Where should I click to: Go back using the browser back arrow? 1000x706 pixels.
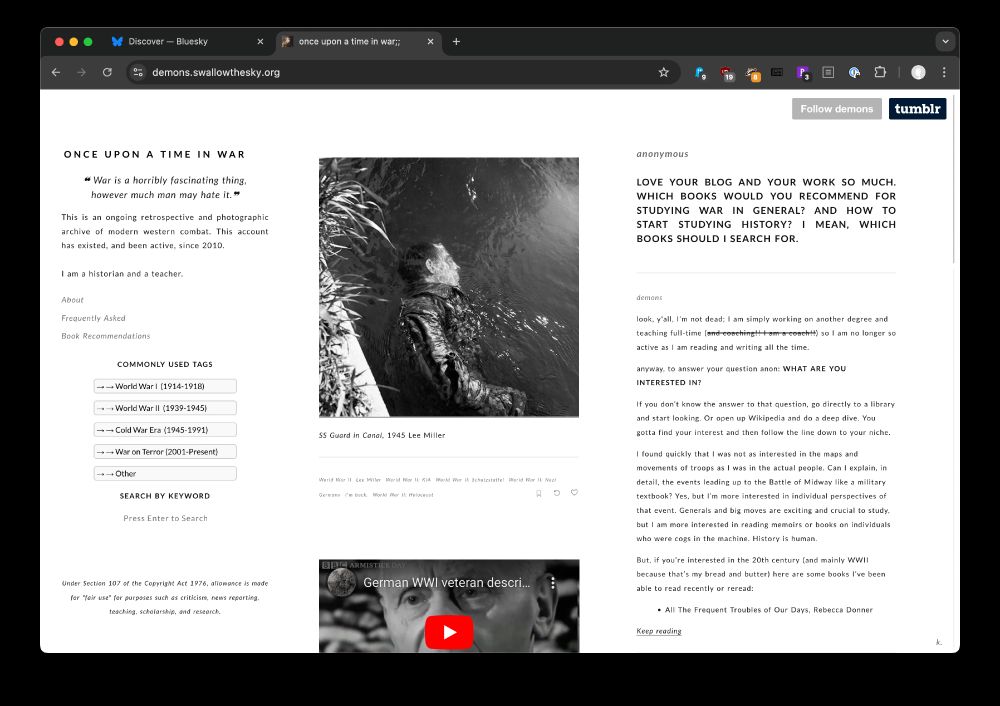[56, 72]
